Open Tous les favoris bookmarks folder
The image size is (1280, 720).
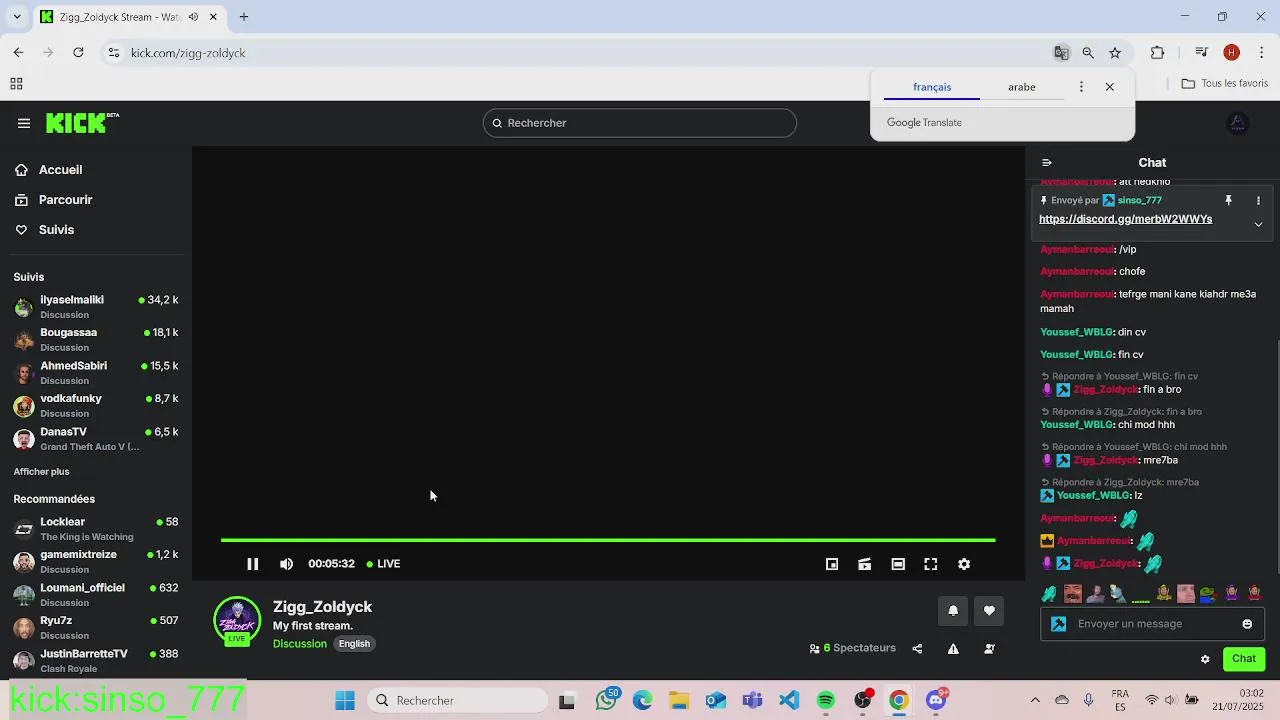(x=1225, y=84)
